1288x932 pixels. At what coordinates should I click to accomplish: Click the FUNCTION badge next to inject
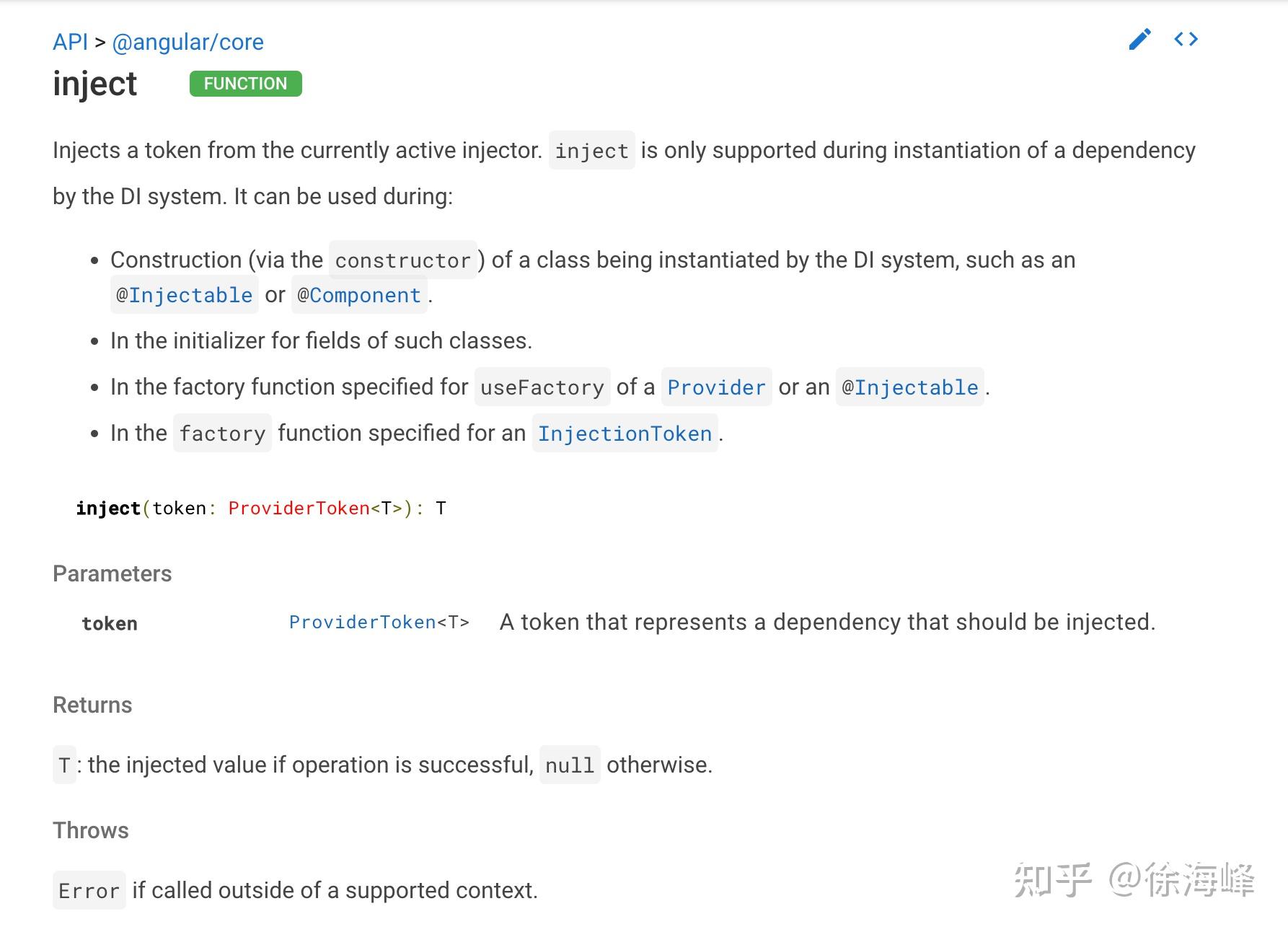coord(245,83)
